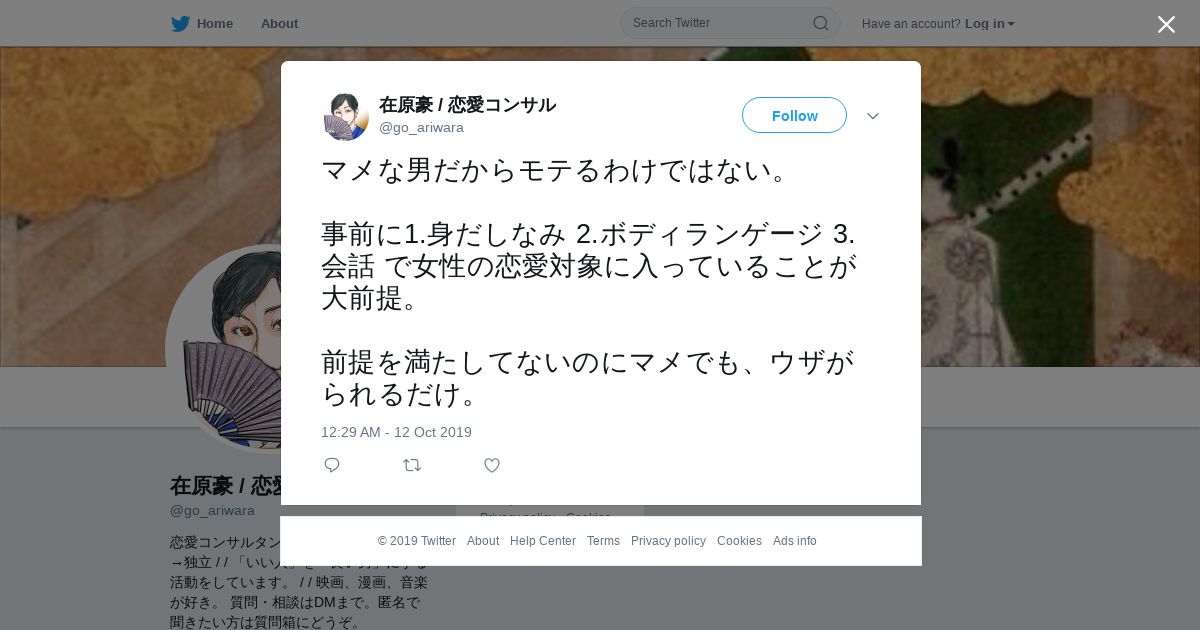Go to the Home tab
This screenshot has width=1200, height=630.
(202, 24)
